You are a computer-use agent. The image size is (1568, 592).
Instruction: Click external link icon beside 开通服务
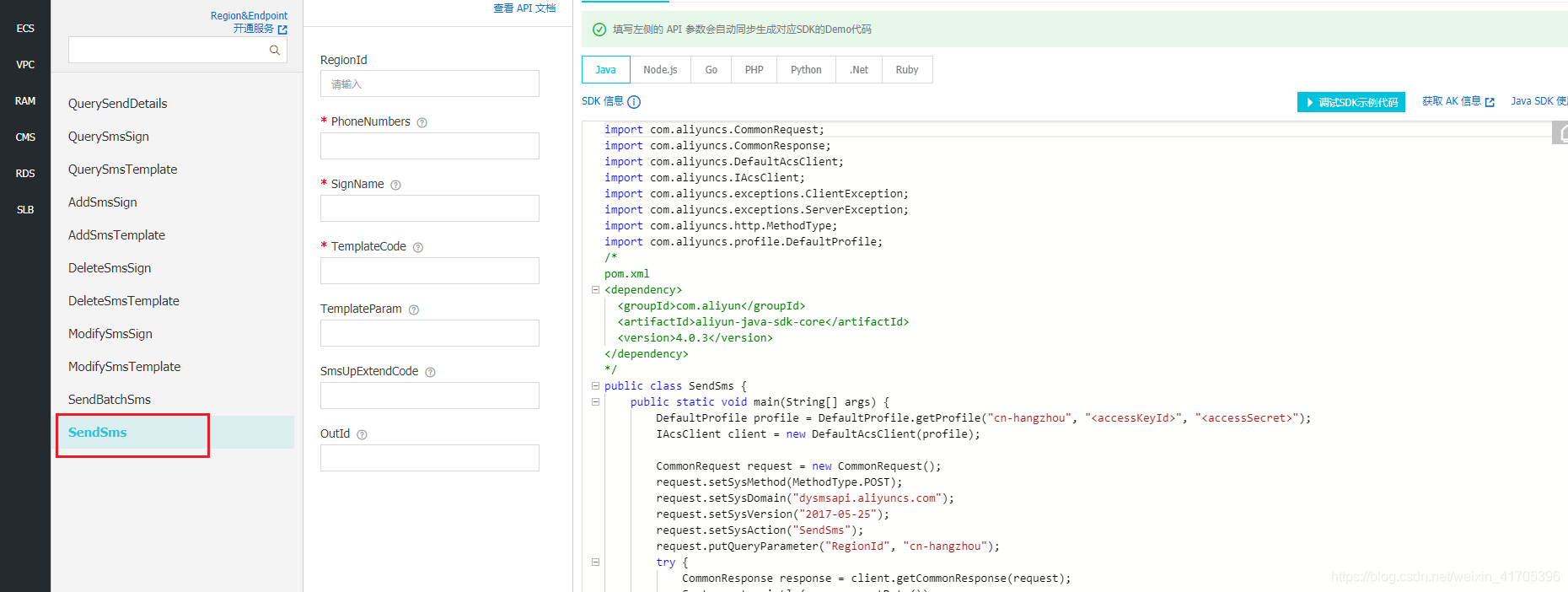[x=282, y=30]
